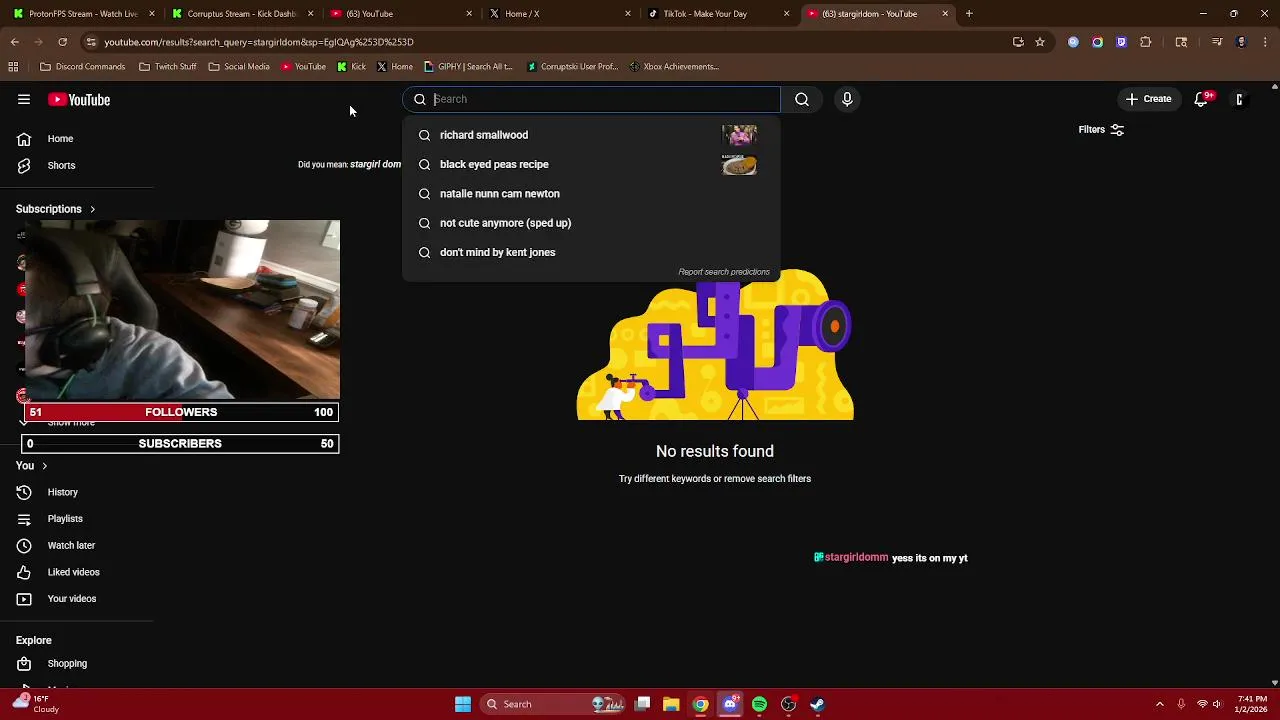Select suggestion not cute anymore (sped up)
The image size is (1280, 720).
coord(591,223)
